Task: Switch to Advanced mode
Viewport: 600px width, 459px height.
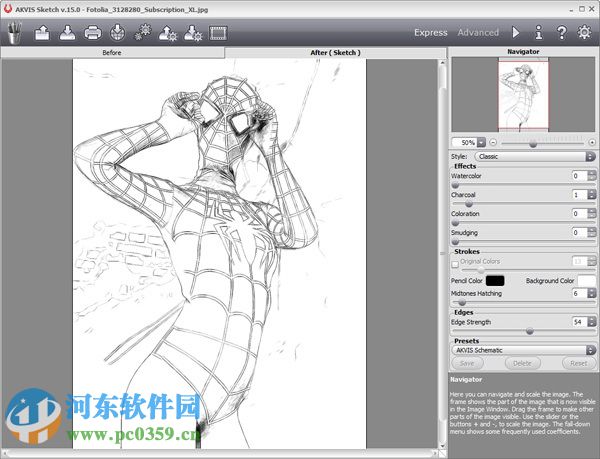Action: pyautogui.click(x=478, y=33)
